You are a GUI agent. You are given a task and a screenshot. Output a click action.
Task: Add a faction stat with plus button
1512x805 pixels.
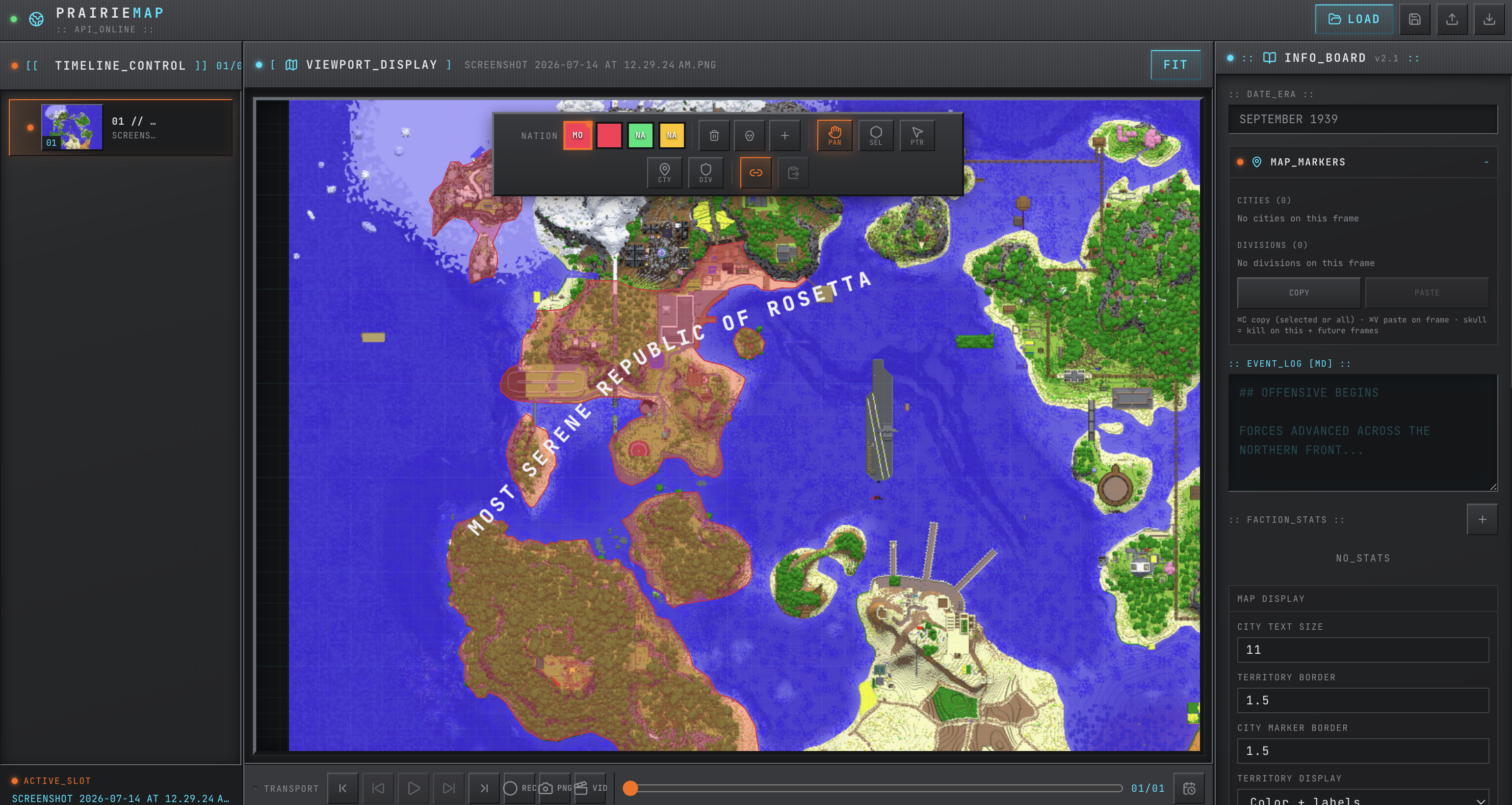point(1482,519)
